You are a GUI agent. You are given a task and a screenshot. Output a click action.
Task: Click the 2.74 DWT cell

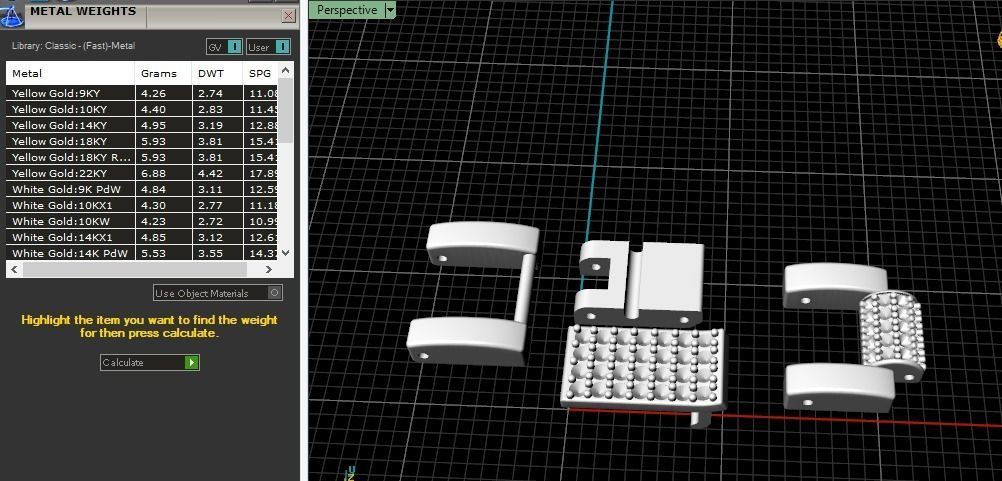pos(217,93)
